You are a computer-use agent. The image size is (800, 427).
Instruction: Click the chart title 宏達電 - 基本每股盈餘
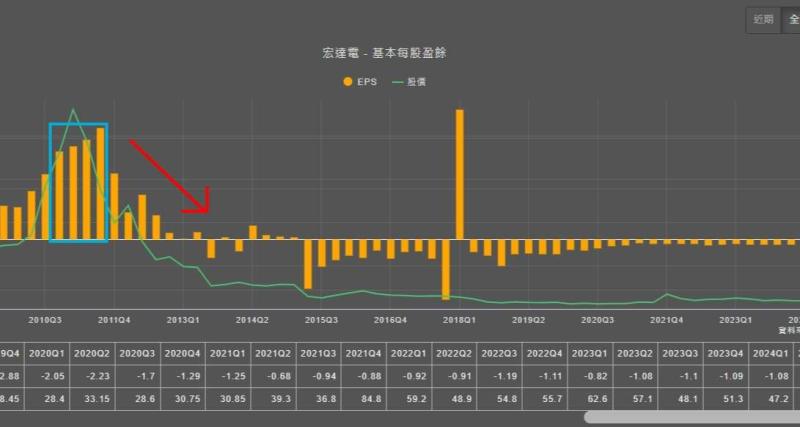[x=384, y=53]
